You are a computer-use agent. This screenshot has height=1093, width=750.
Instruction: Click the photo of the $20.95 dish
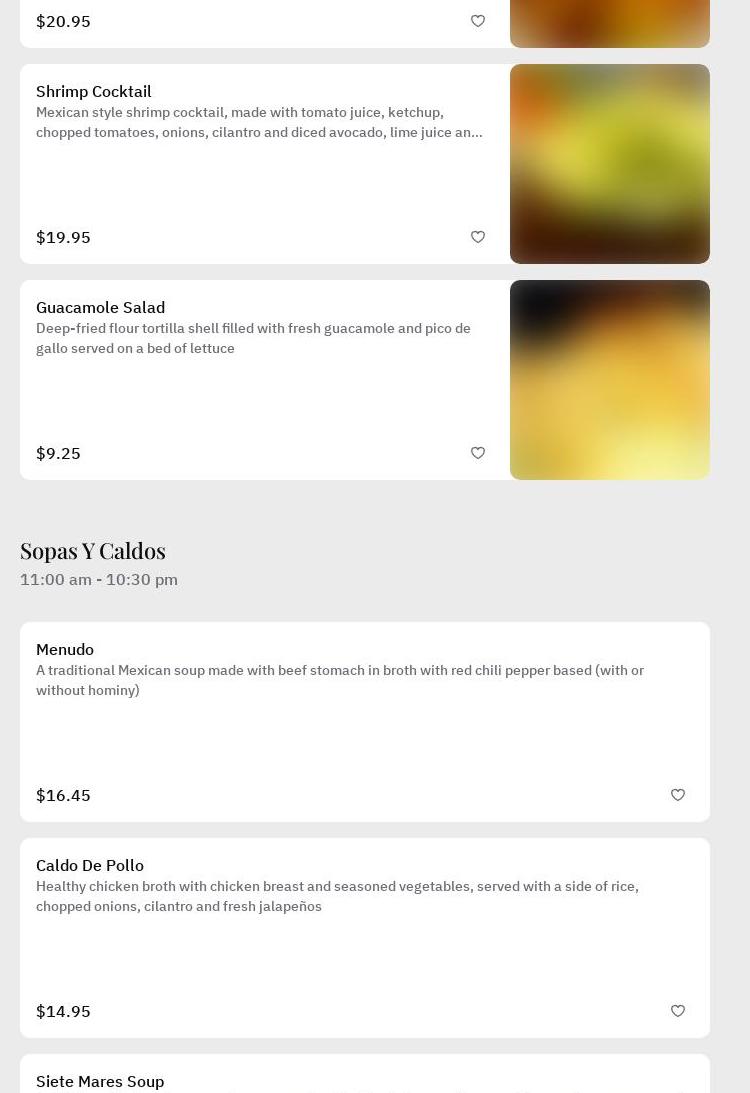[x=610, y=24]
